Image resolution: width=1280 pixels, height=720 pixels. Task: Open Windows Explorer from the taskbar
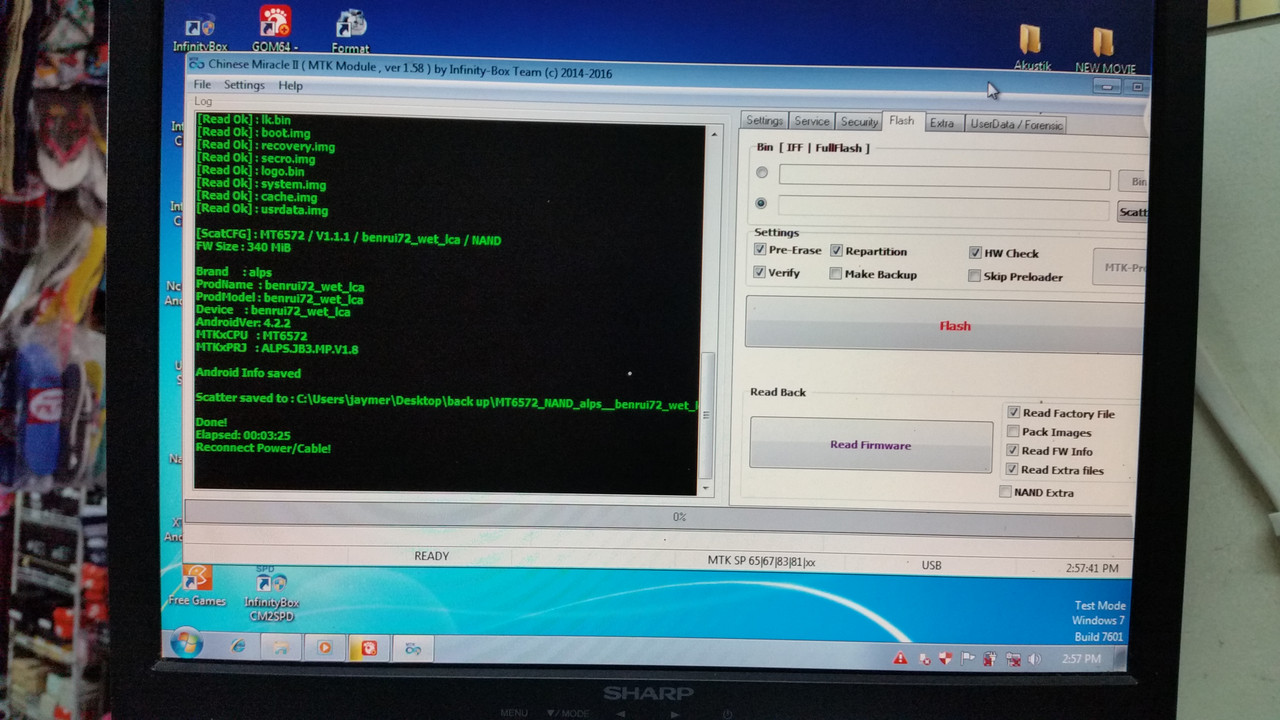click(x=281, y=647)
